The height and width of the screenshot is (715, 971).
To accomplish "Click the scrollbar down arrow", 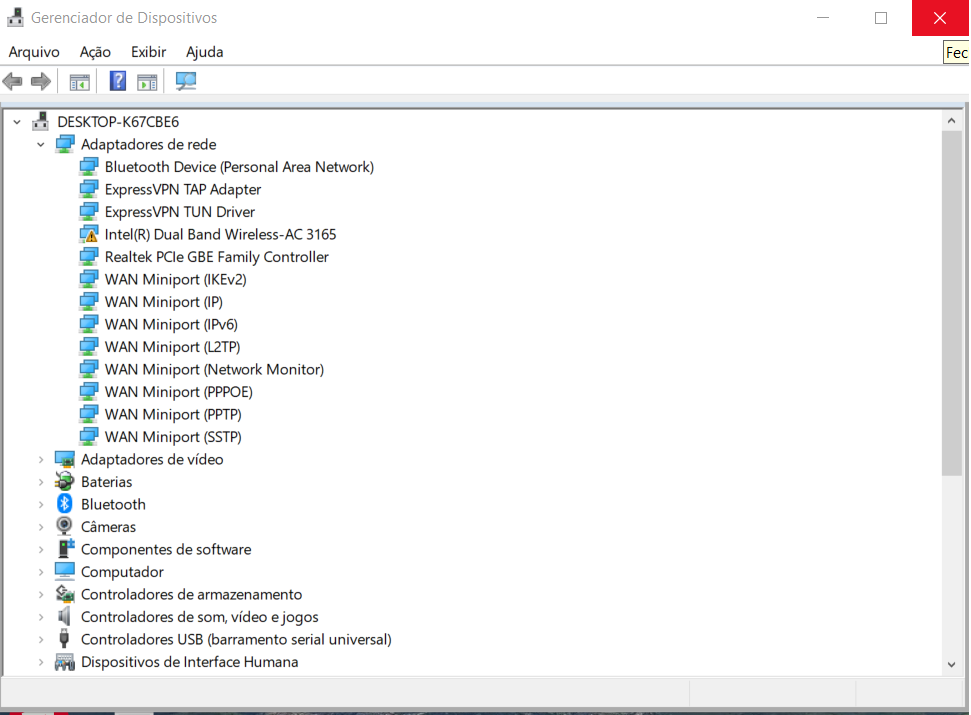I will click(x=951, y=665).
